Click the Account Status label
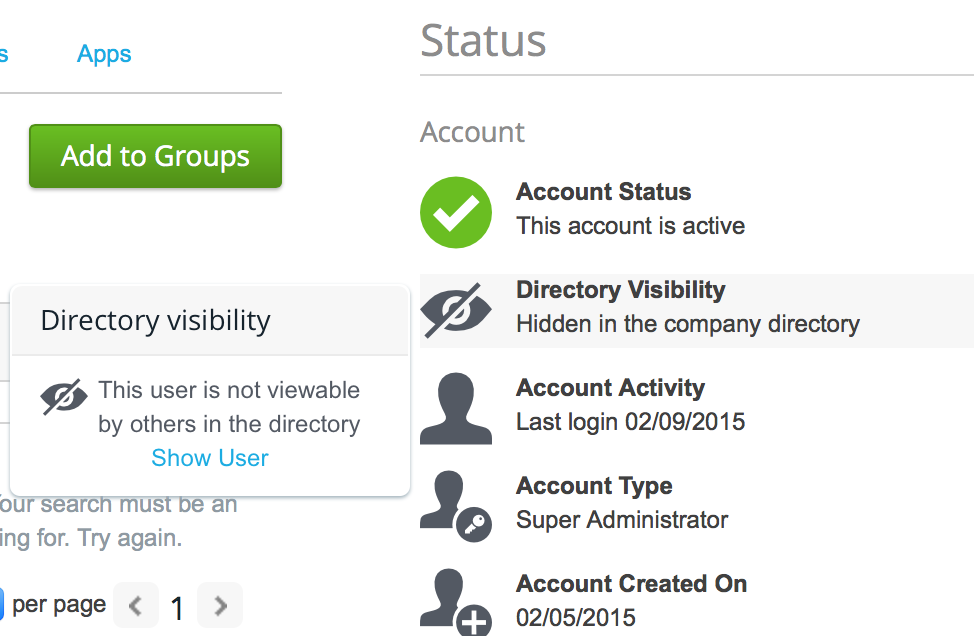The image size is (978, 636). [604, 192]
